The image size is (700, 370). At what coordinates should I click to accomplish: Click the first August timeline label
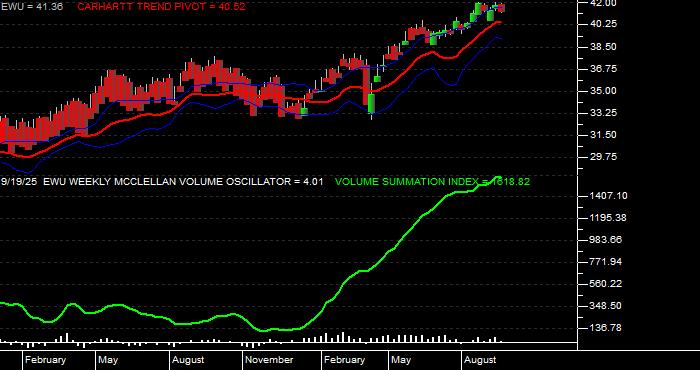(188, 360)
